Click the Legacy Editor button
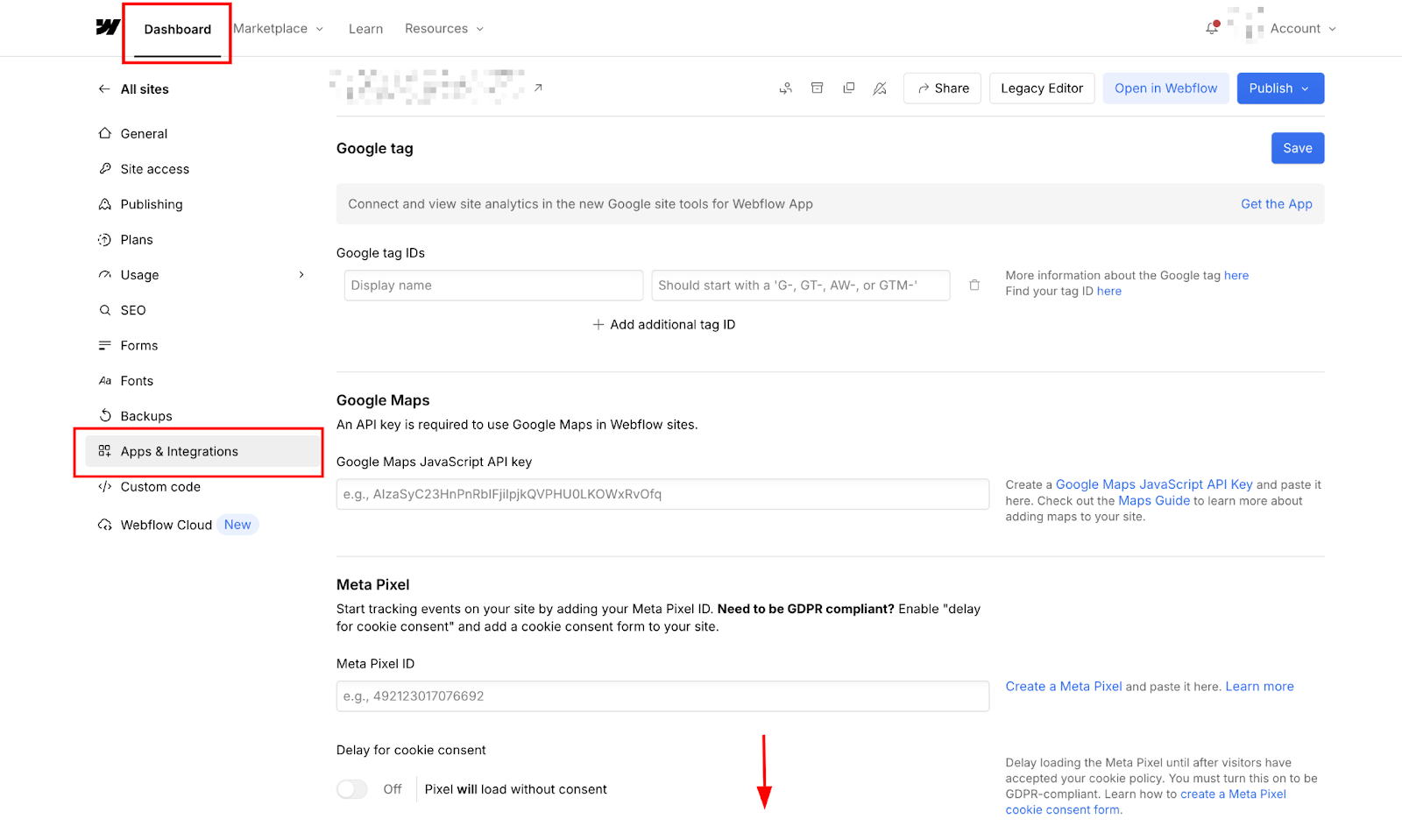This screenshot has height=840, width=1402. tap(1042, 88)
